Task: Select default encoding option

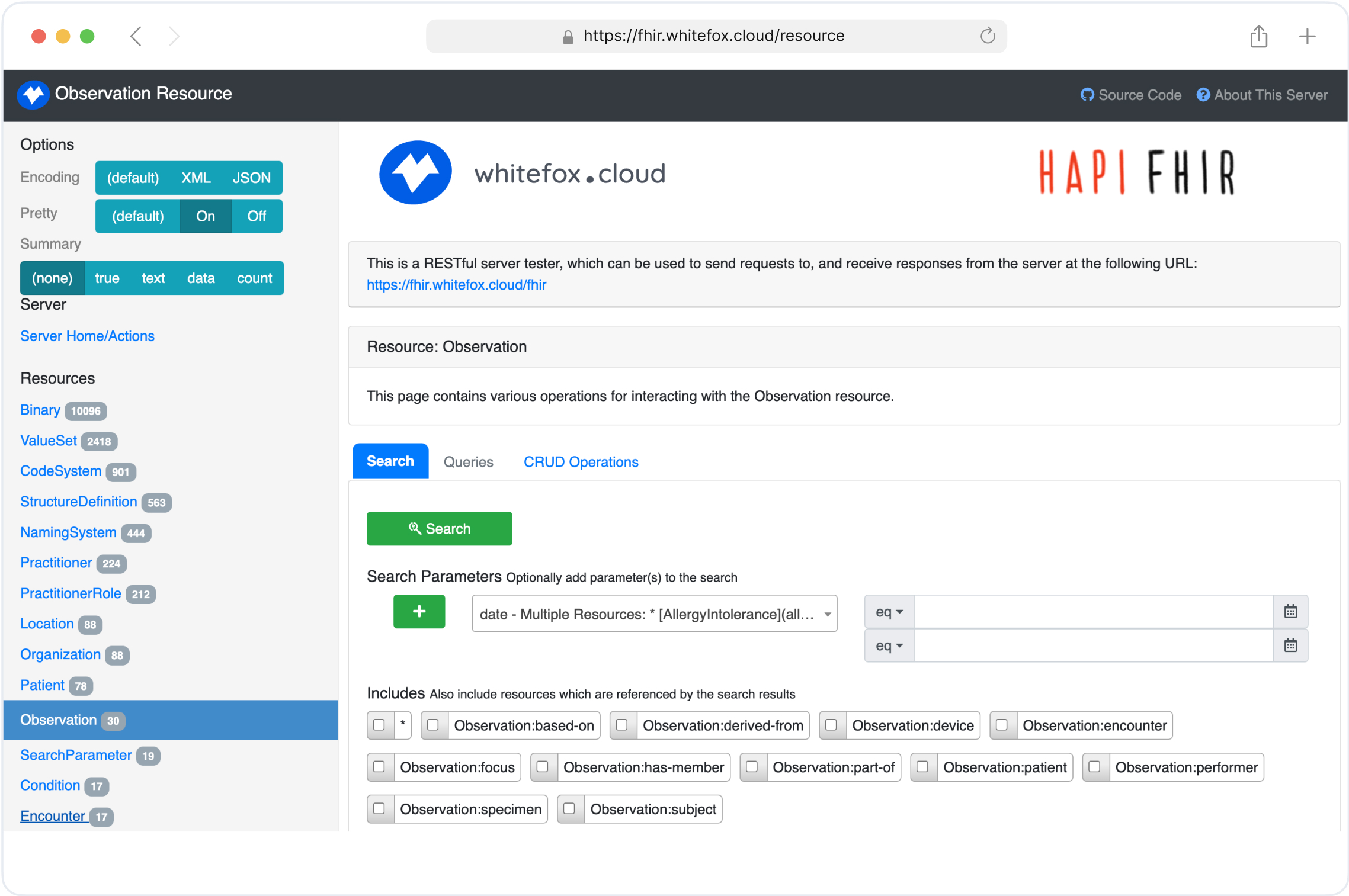Action: [133, 178]
